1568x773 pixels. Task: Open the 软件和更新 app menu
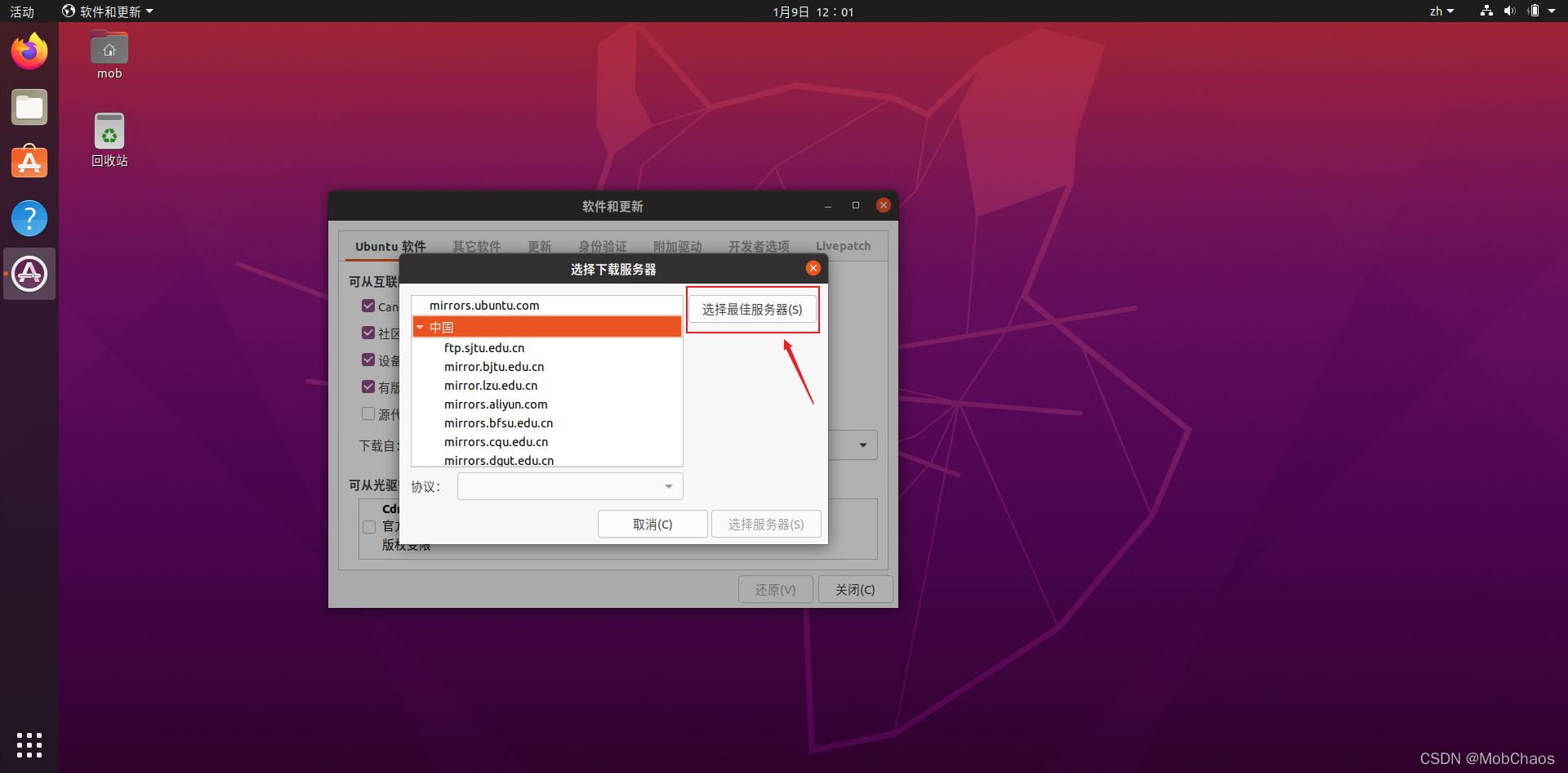click(108, 11)
